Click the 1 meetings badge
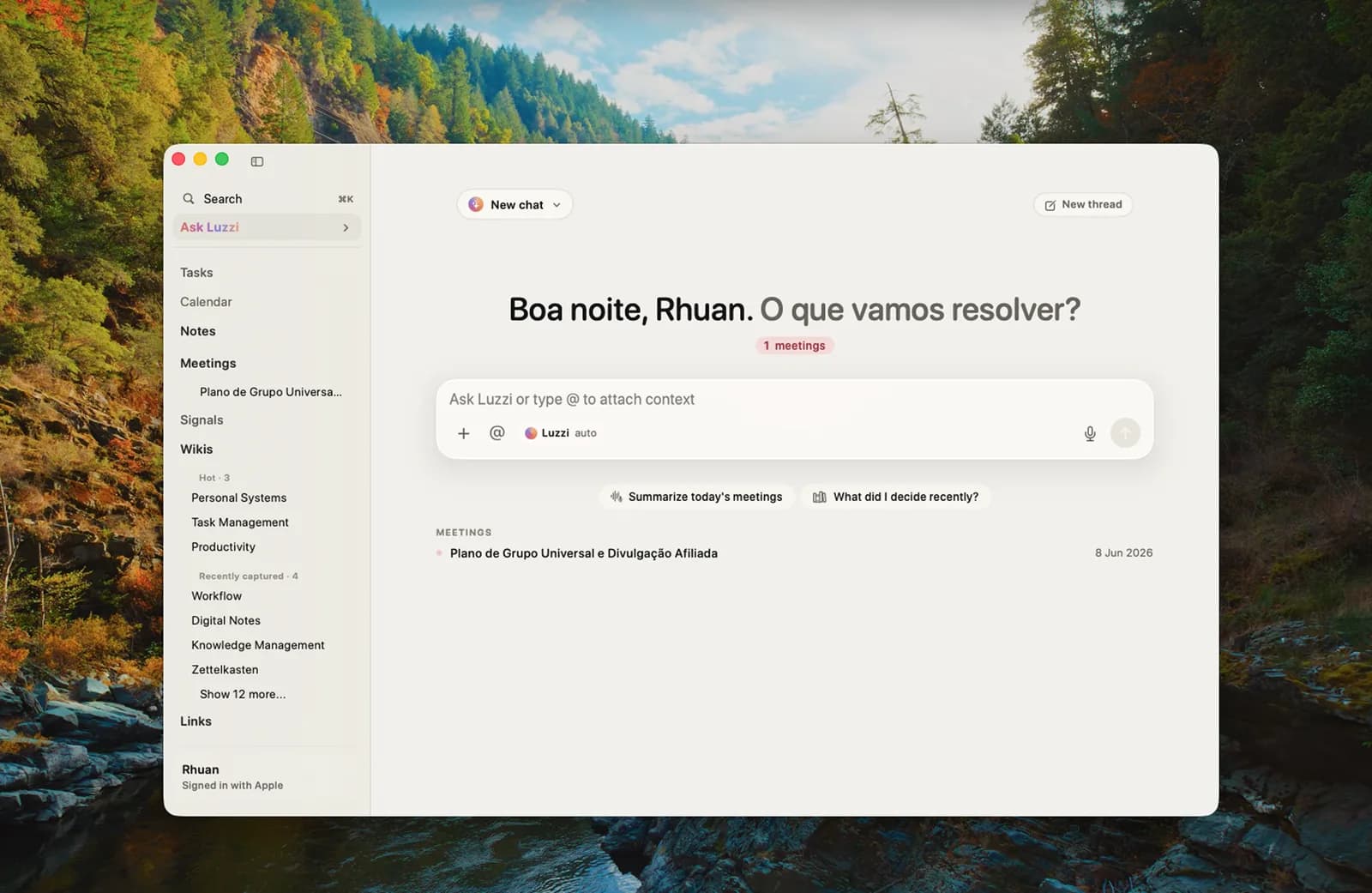The height and width of the screenshot is (893, 1372). tap(794, 346)
